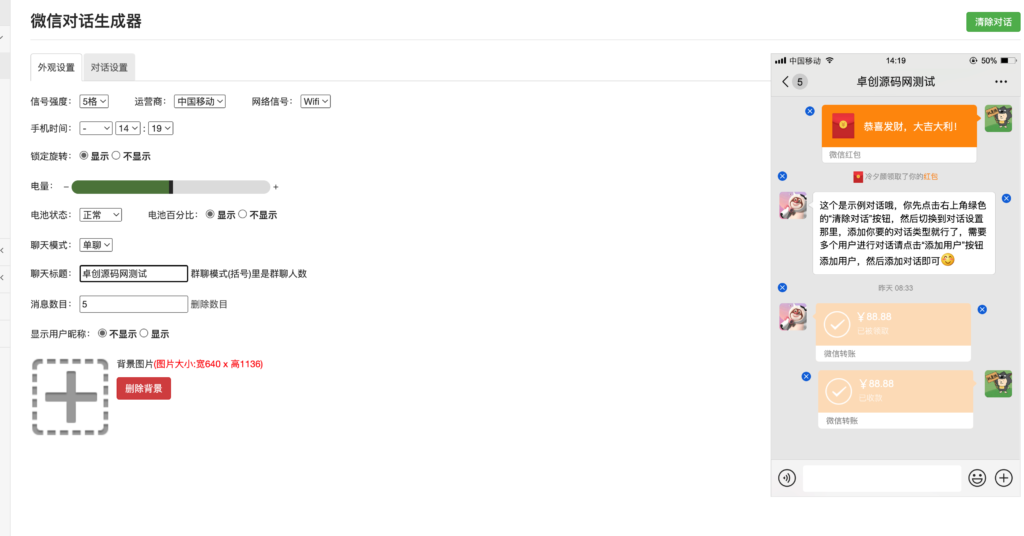Click the green 清除对话 button
Viewport: 1024px width, 536px height.
point(993,22)
